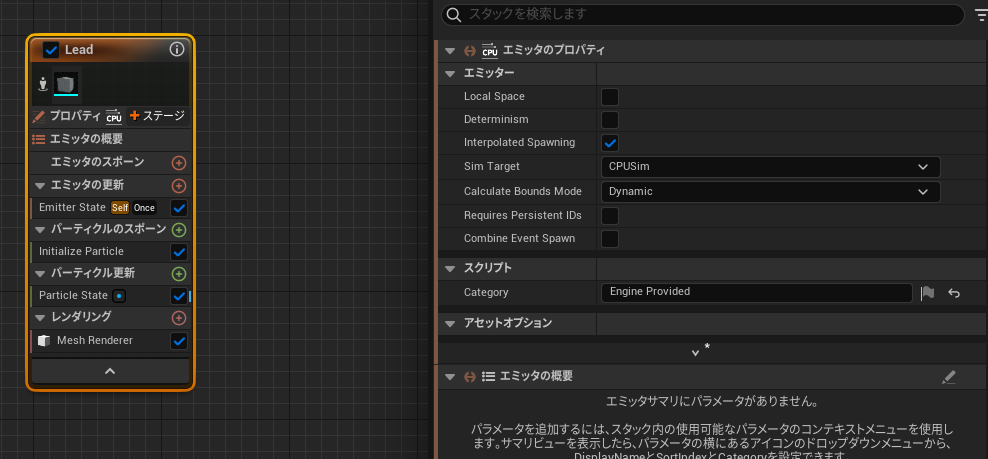The width and height of the screenshot is (988, 459).
Task: Add module to エミッタのスポーン
Action: click(179, 163)
